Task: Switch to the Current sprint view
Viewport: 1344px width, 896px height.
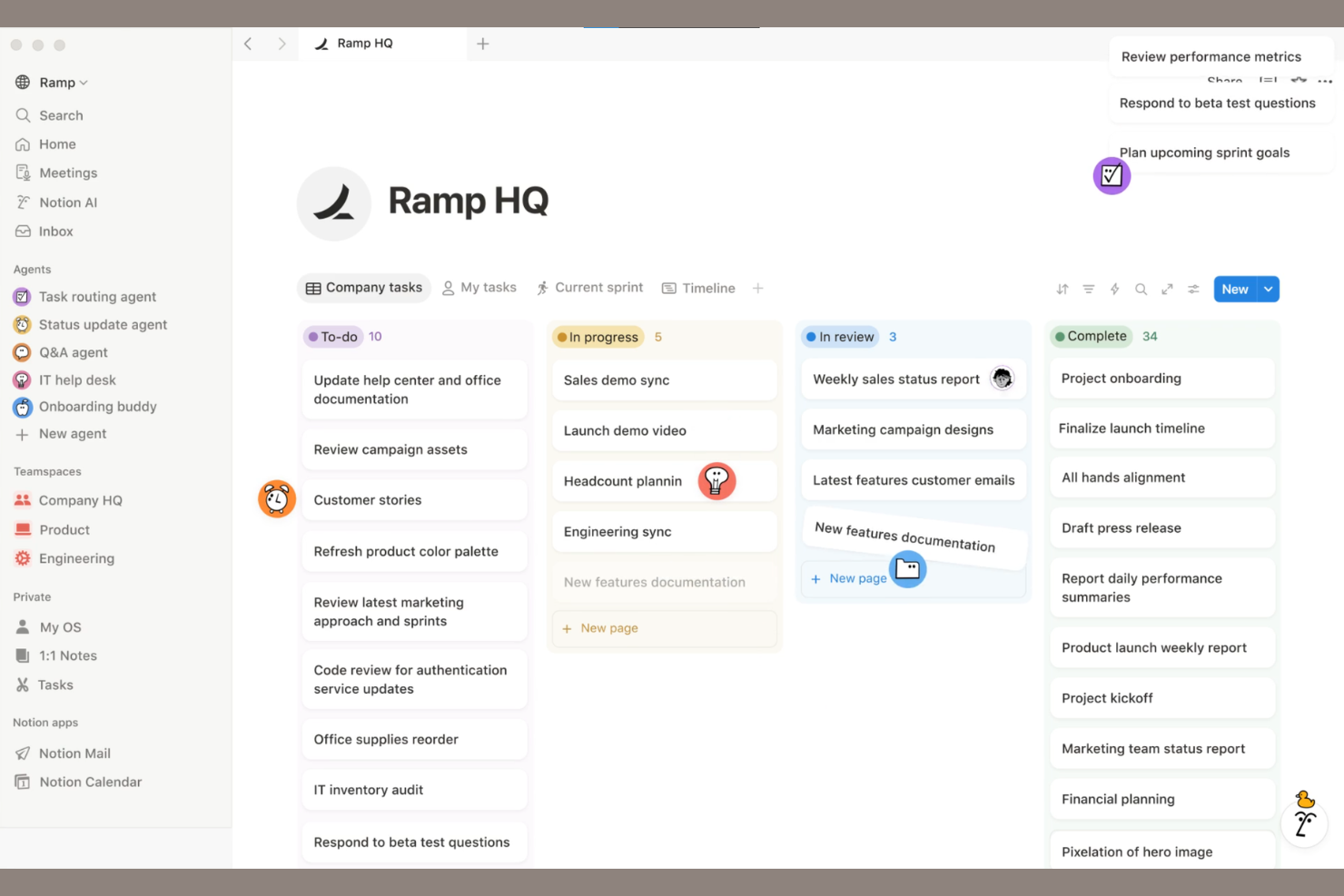Action: (x=589, y=288)
